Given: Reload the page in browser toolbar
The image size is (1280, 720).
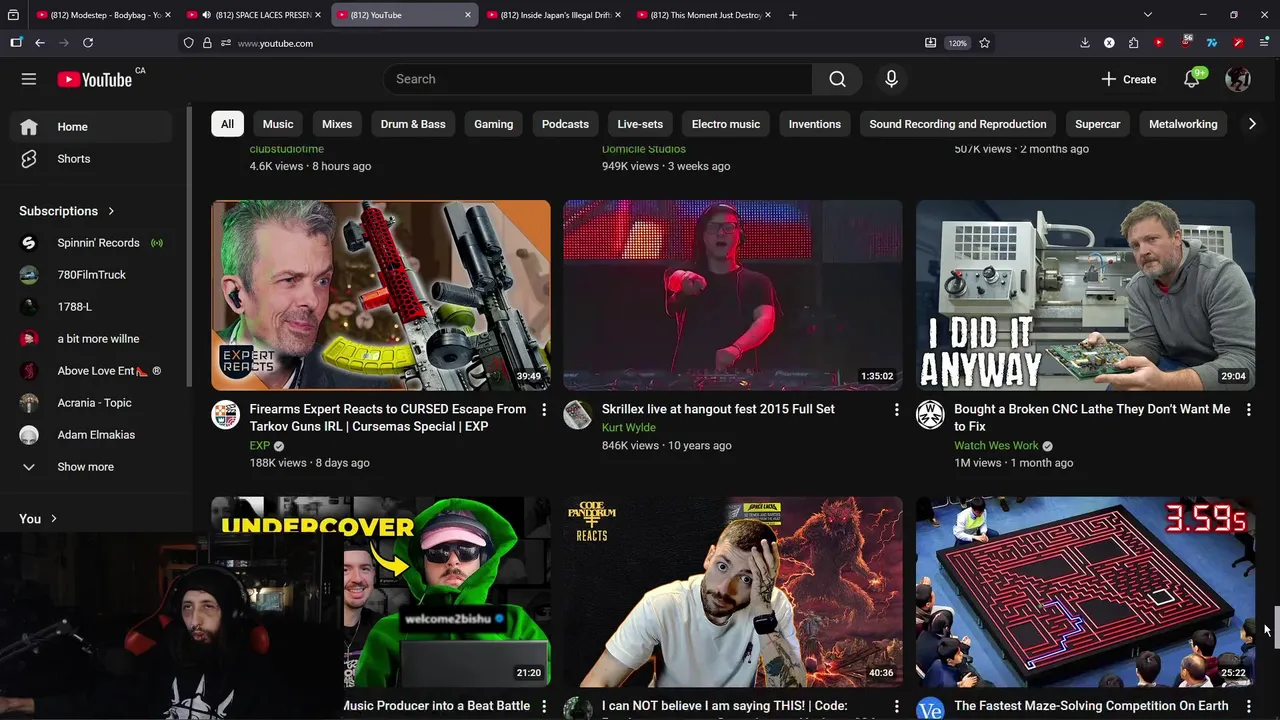Looking at the screenshot, I should (x=88, y=43).
